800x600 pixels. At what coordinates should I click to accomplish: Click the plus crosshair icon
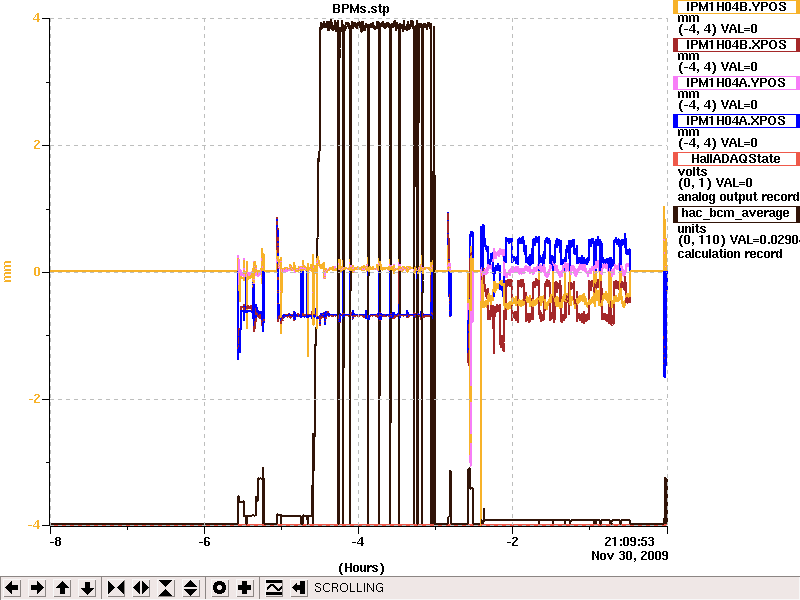(x=244, y=588)
